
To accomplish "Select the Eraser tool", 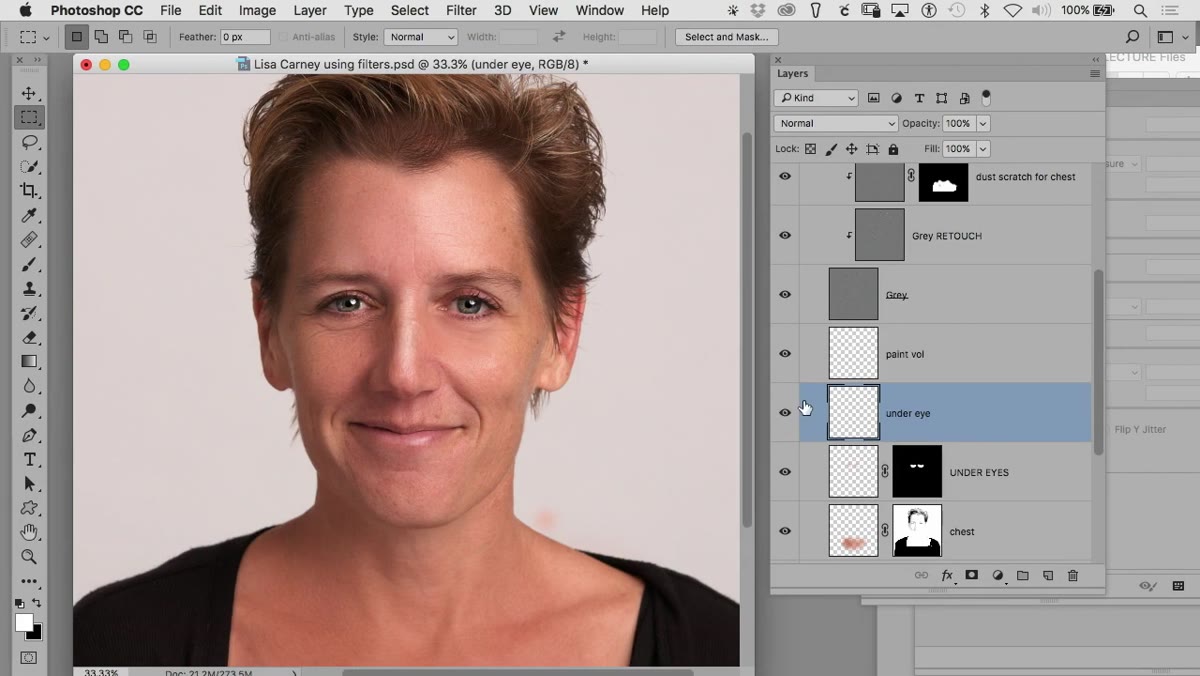I will (29, 338).
